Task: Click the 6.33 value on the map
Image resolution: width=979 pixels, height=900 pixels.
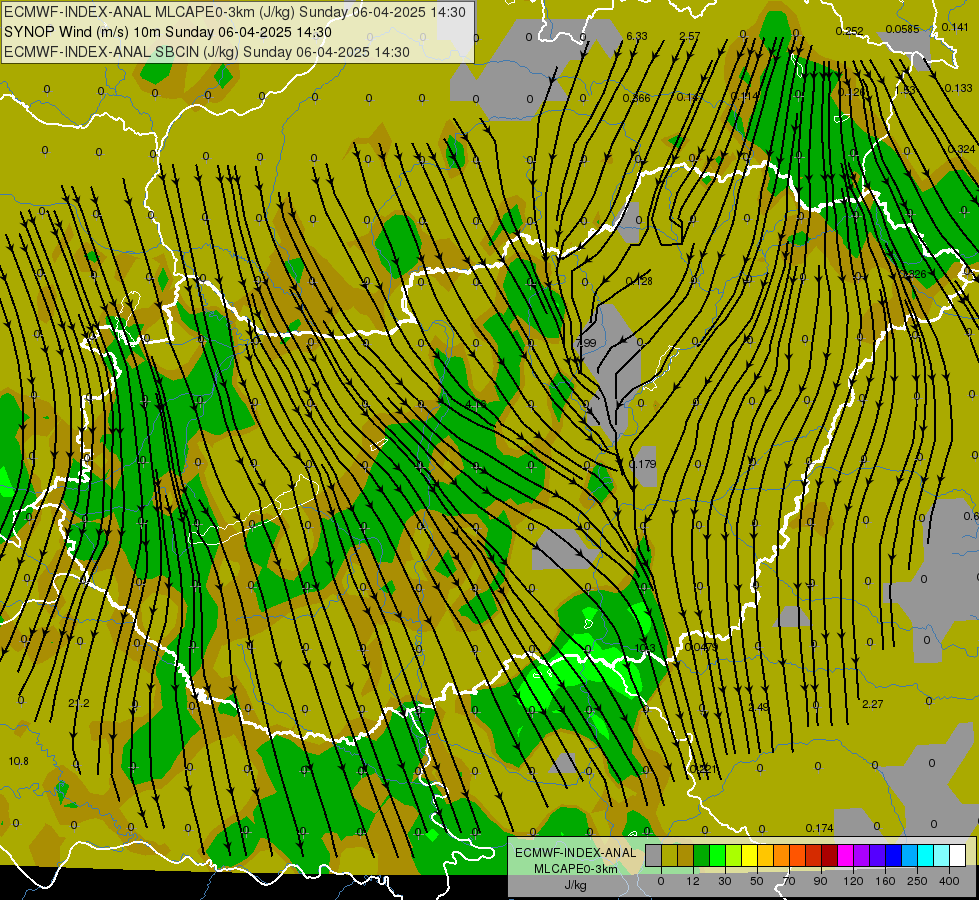Action: 637,36
